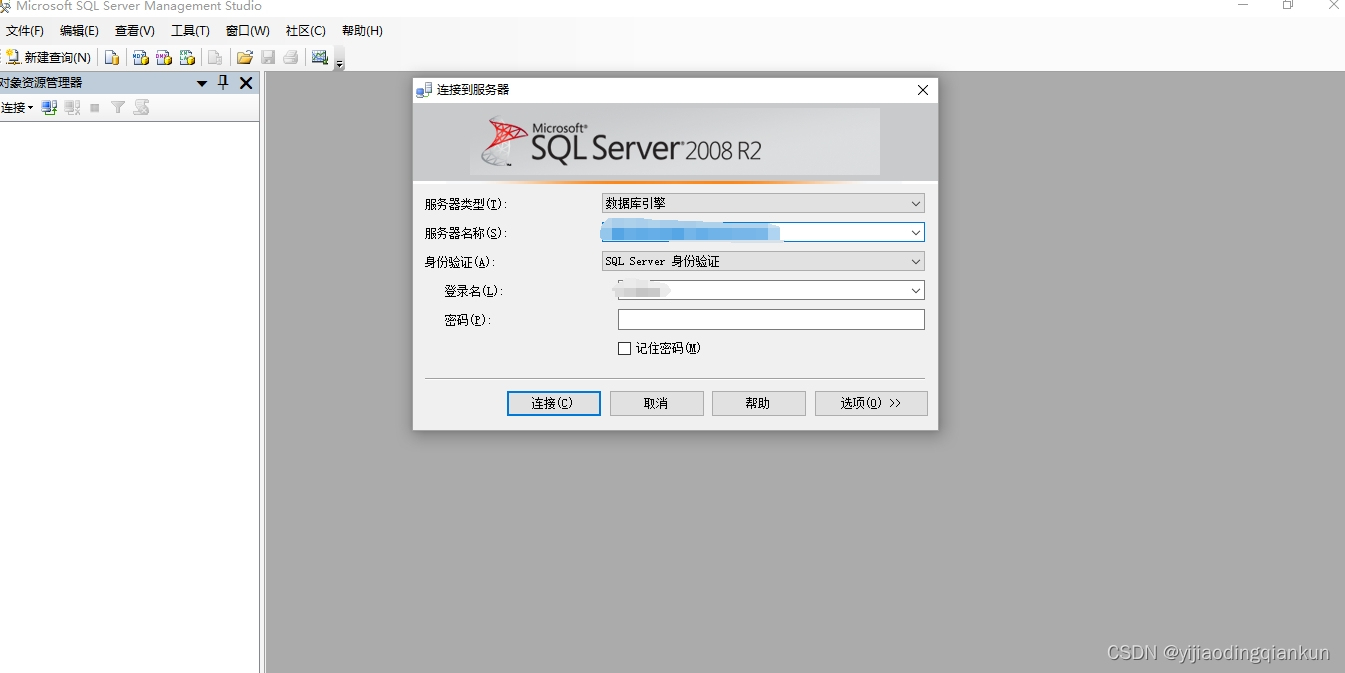1345x673 pixels.
Task: Click the Connect to Server dialog title icon
Action: click(x=424, y=90)
